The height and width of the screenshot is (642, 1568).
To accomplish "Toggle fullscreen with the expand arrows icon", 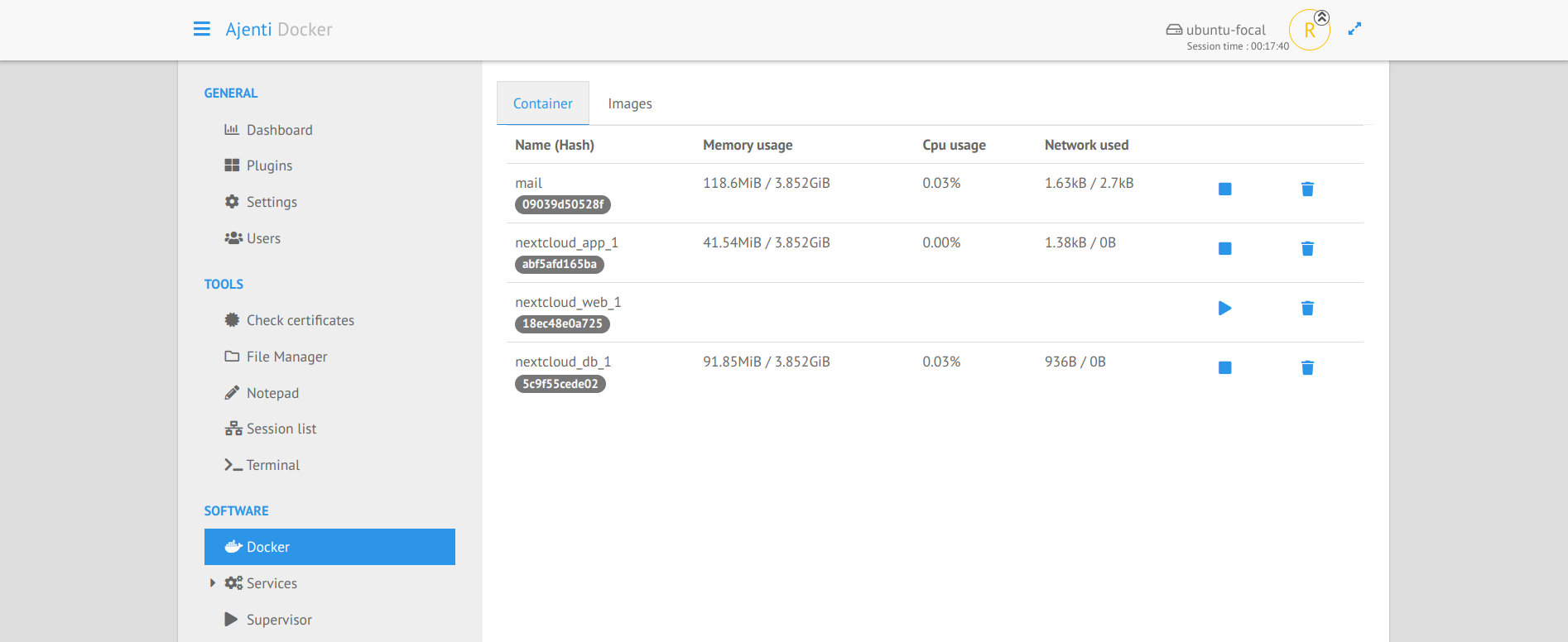I will 1354,29.
